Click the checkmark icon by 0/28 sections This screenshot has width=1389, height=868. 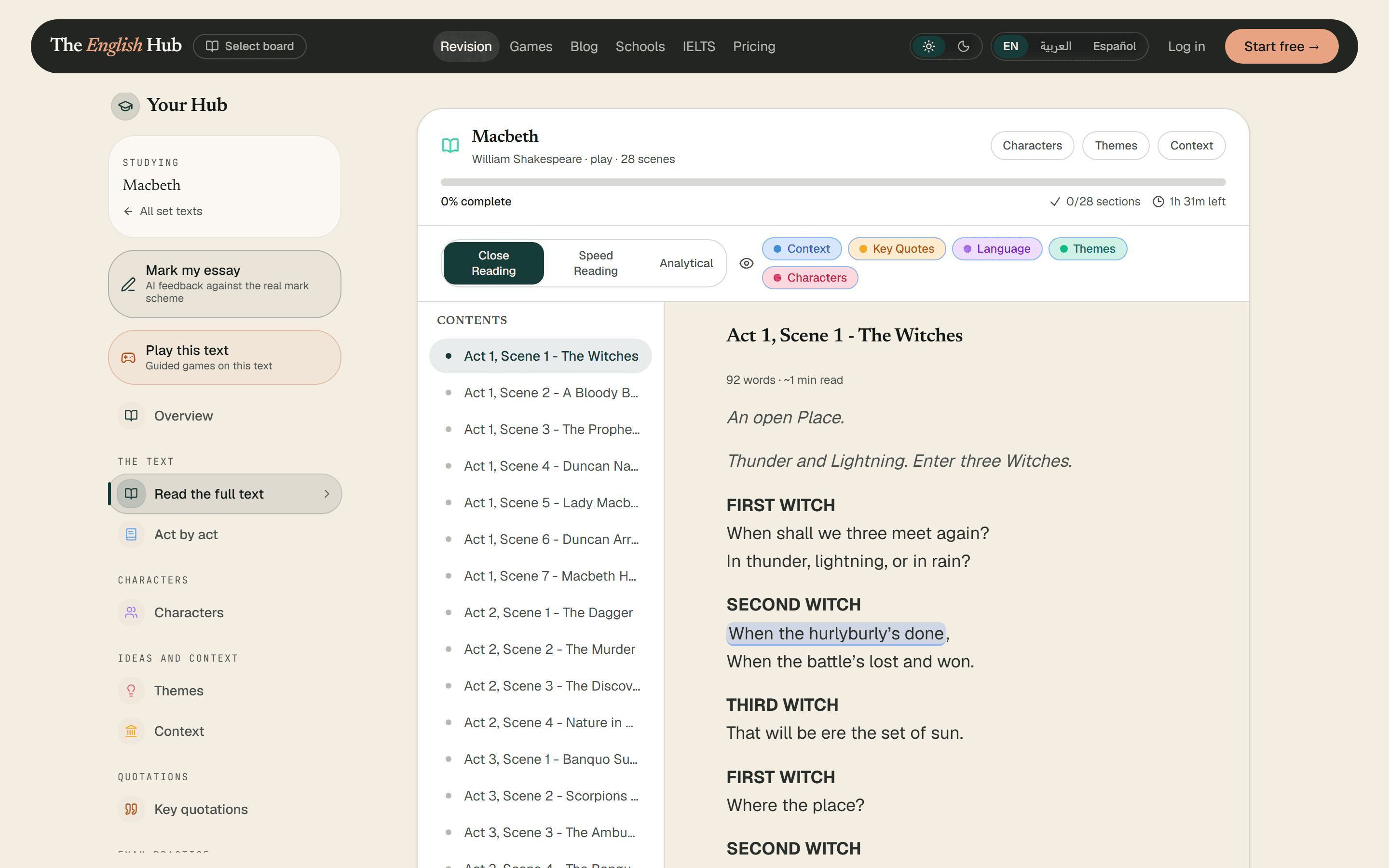tap(1054, 202)
